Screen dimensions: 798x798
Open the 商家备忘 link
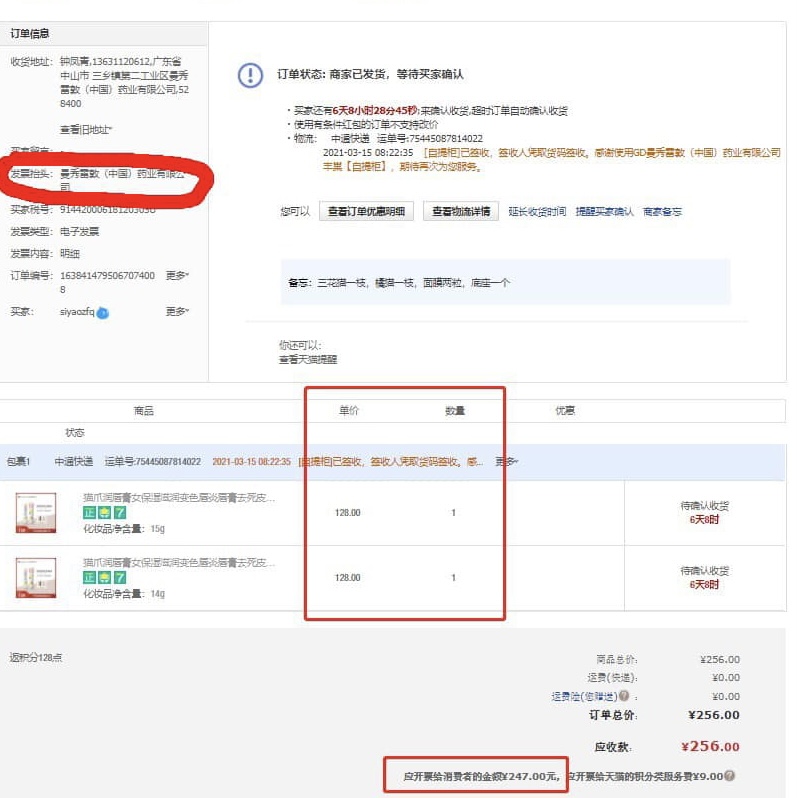pyautogui.click(x=662, y=212)
